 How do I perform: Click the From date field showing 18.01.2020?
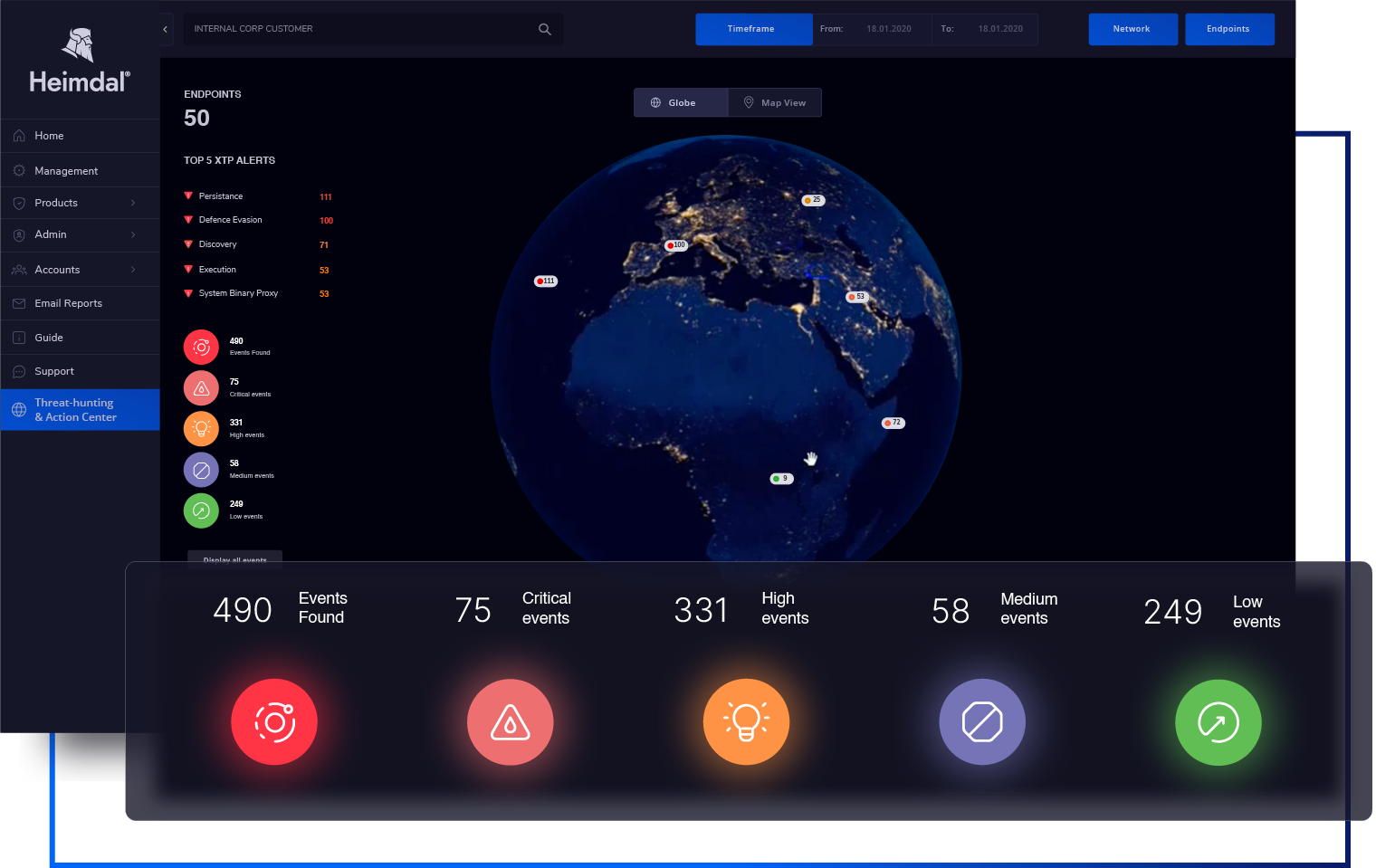(888, 28)
